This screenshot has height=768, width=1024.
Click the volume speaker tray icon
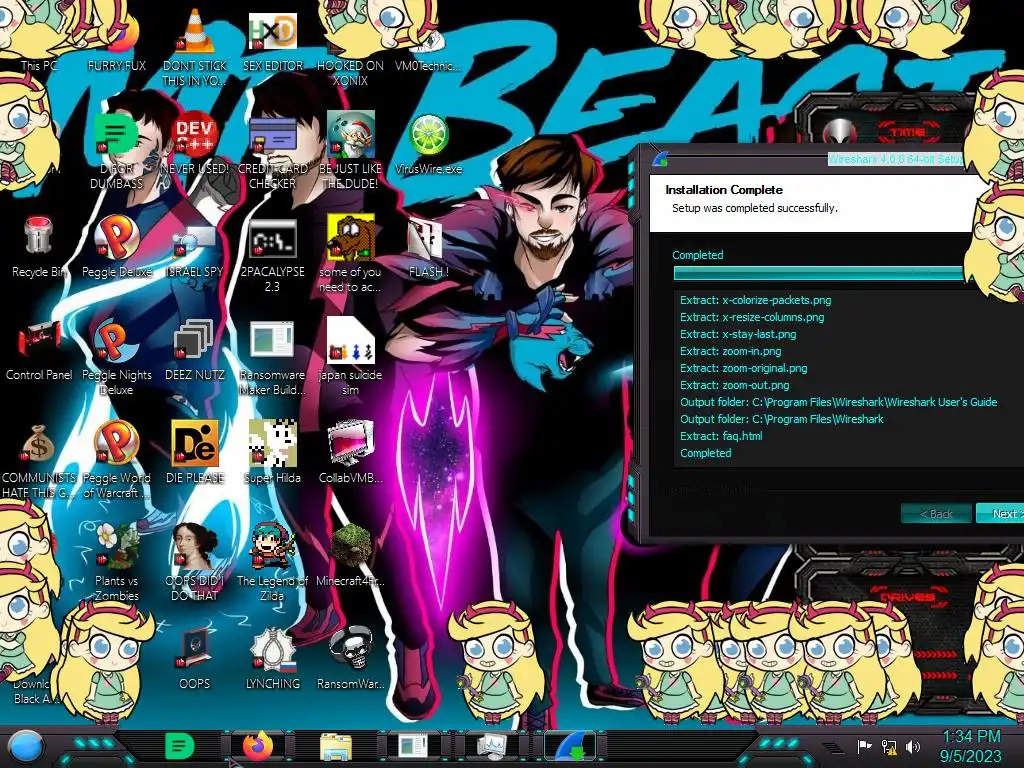pos(913,746)
